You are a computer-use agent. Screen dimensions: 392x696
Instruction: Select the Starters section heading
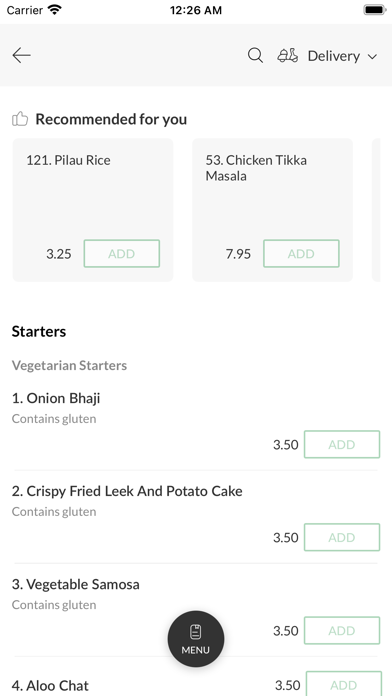(x=39, y=332)
